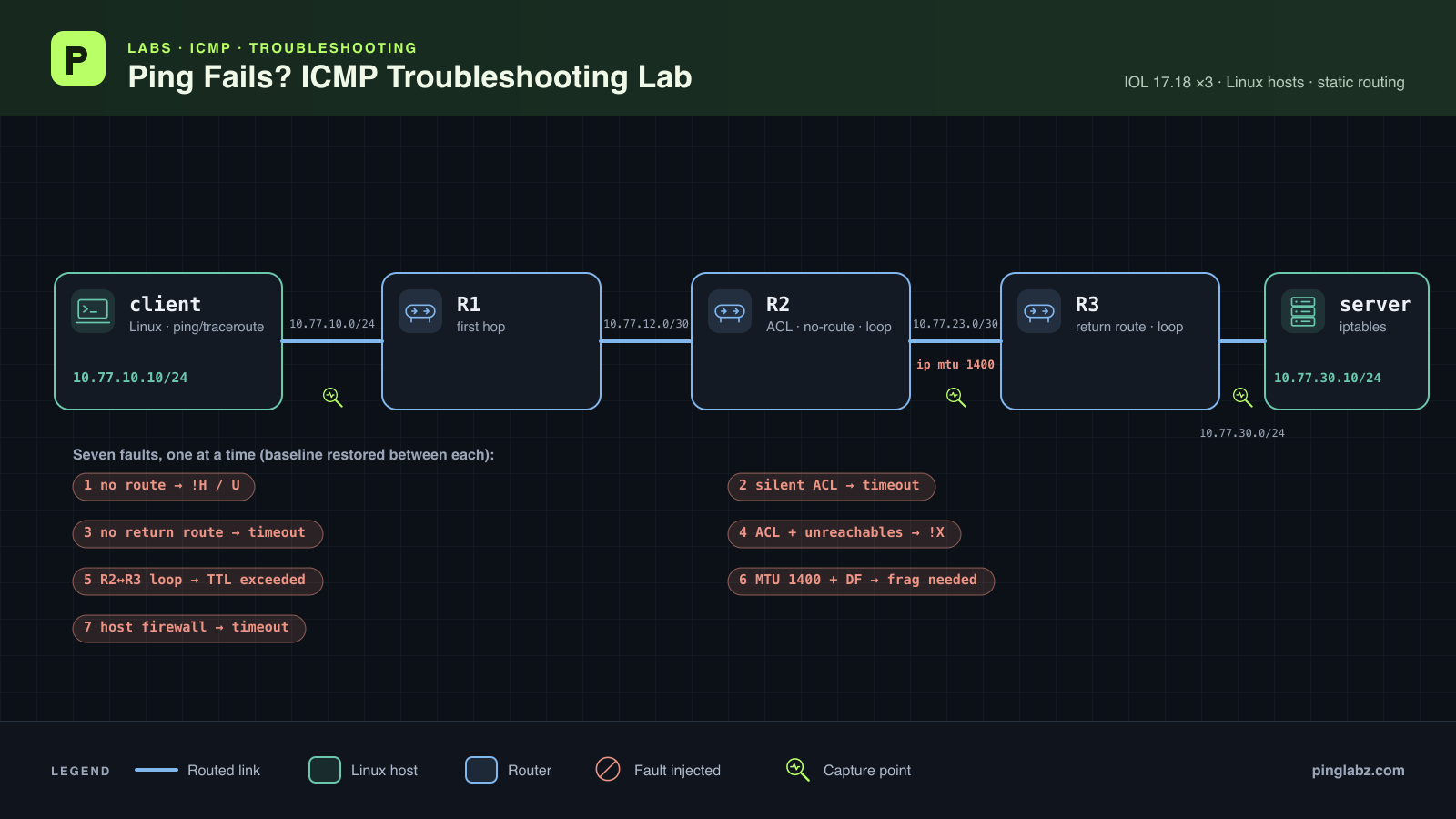This screenshot has width=1456, height=819.
Task: Click the Seven faults, one at a time heading
Action: coord(284,455)
